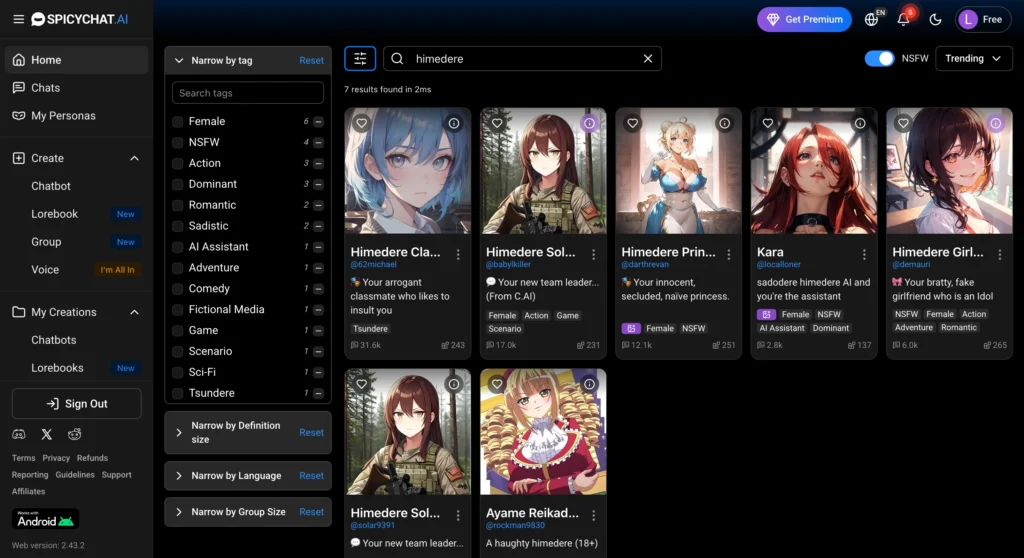Favorite the Ayame Reikad... card heart
This screenshot has height=558, width=1024.
click(x=497, y=384)
